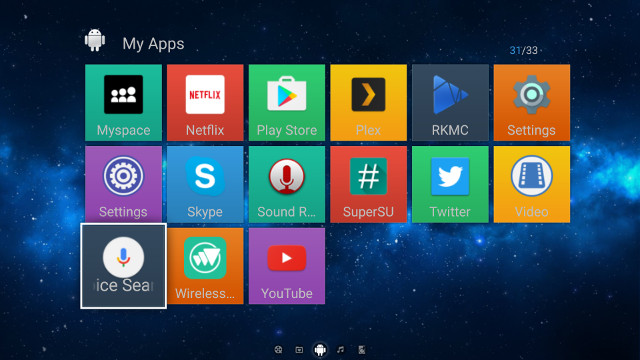640x360 pixels.
Task: Open the YouTube app
Action: coord(287,266)
